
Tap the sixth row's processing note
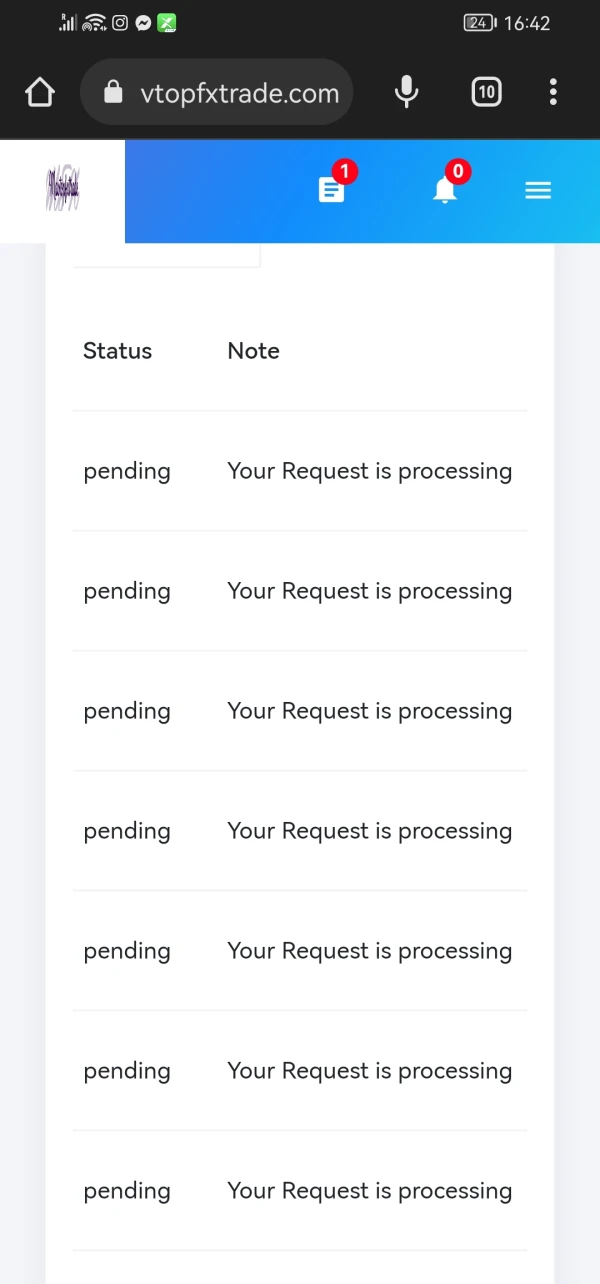pyautogui.click(x=369, y=1071)
